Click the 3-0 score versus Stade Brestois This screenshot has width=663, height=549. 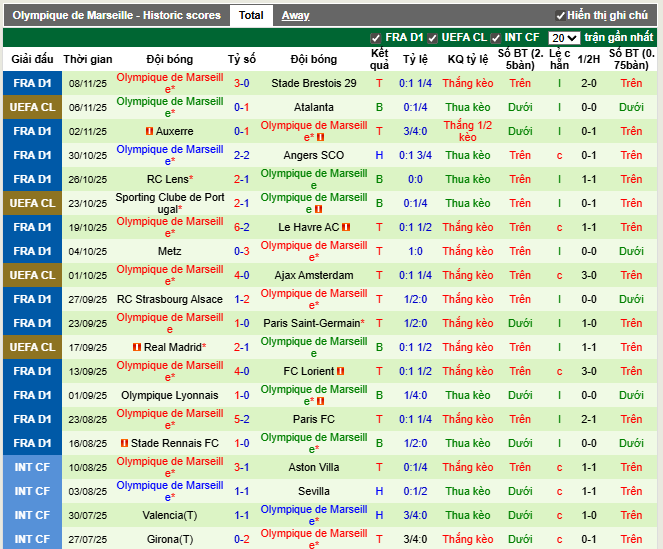[x=241, y=83]
